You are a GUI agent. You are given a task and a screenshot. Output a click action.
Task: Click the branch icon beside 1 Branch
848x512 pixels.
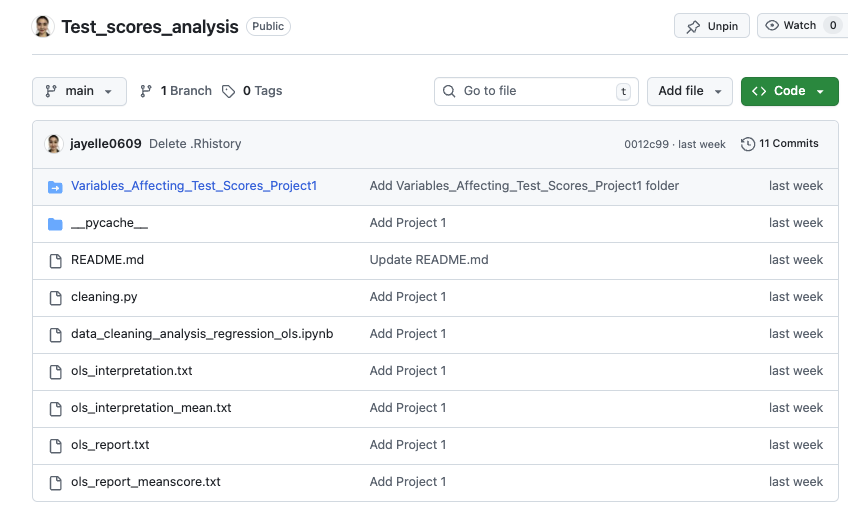pos(146,91)
